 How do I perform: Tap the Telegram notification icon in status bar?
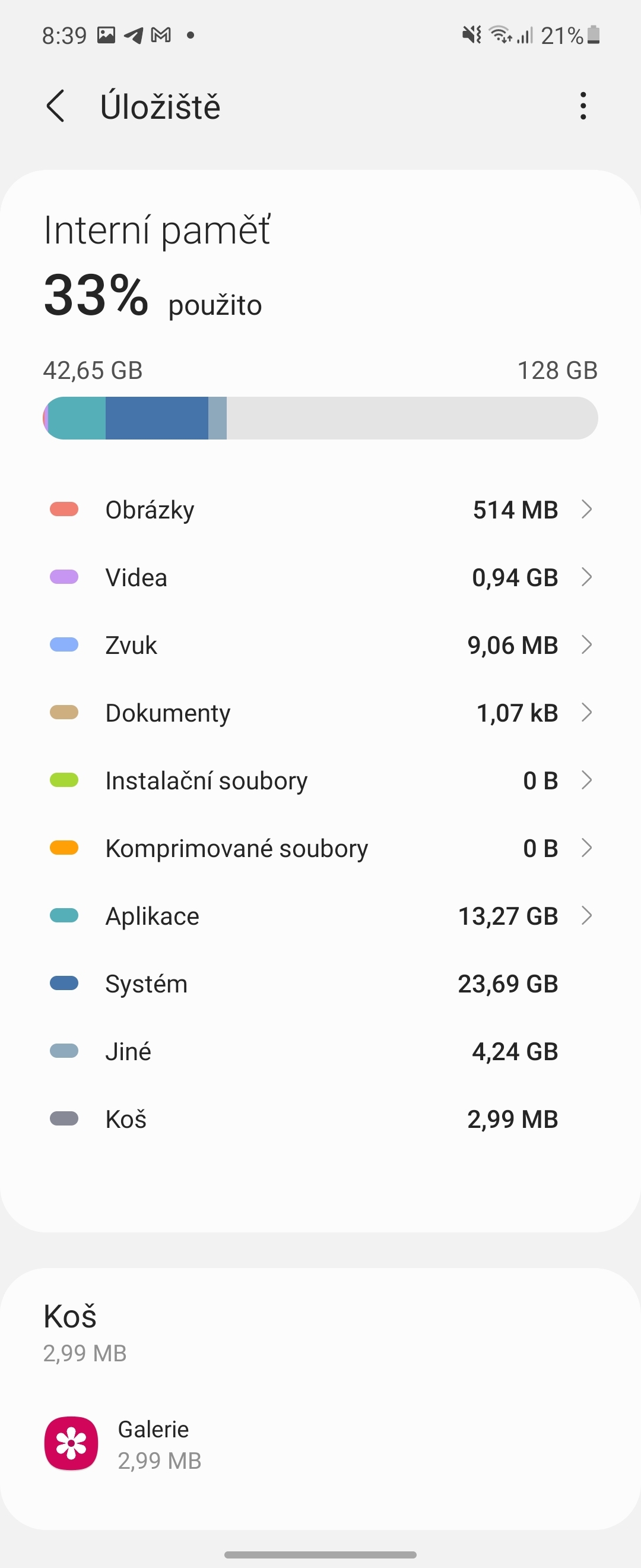[x=133, y=35]
